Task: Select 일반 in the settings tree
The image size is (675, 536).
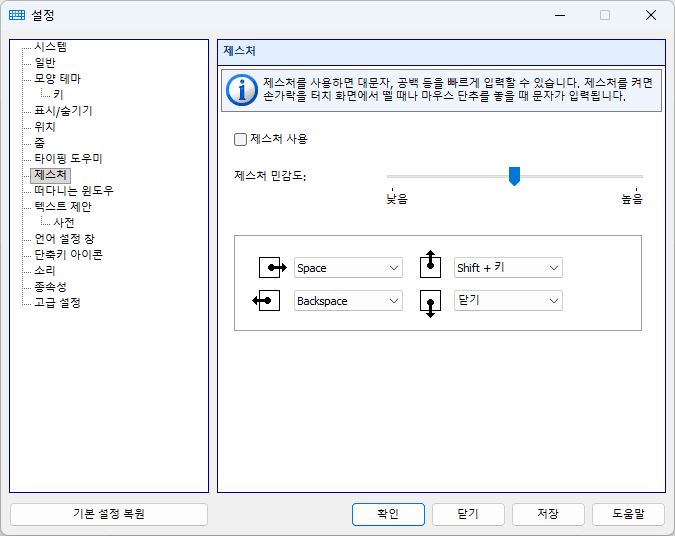Action: 45,63
